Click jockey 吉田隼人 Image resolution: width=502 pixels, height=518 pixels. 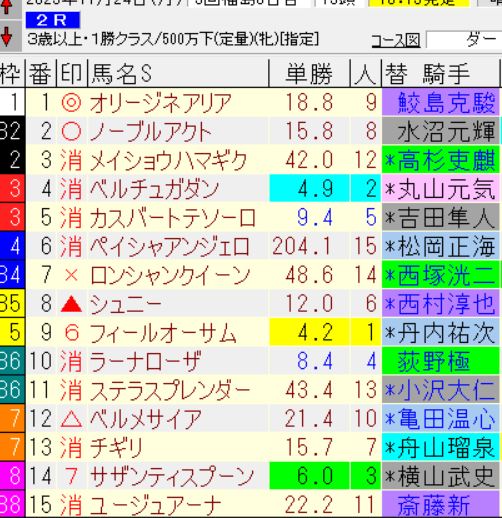pyautogui.click(x=446, y=218)
